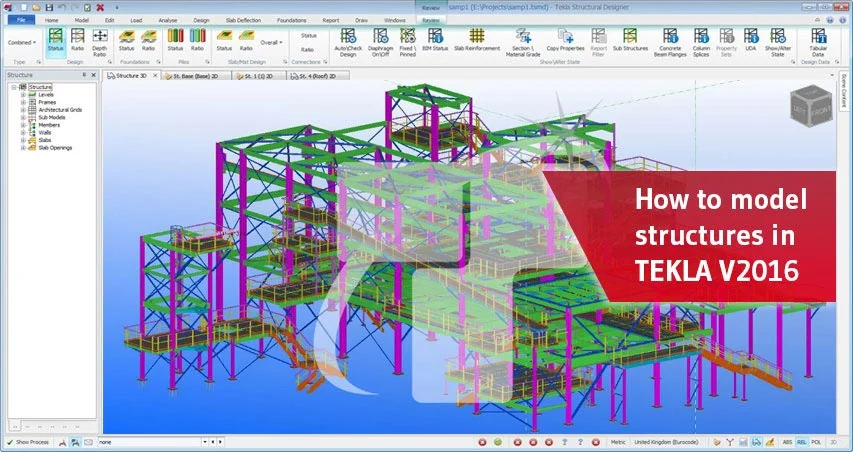The width and height of the screenshot is (853, 452).
Task: Click the Metric units button
Action: tap(617, 442)
